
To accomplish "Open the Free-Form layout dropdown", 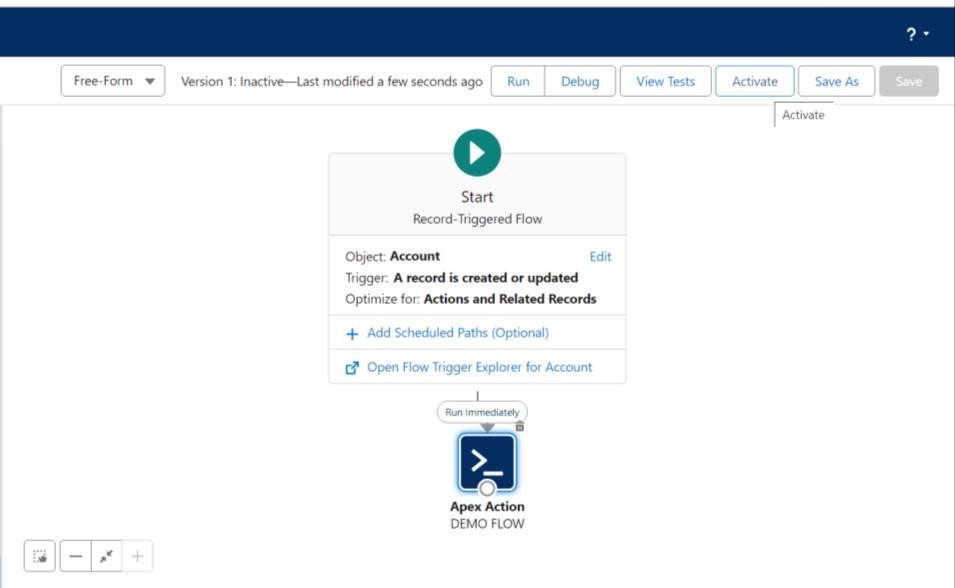I will pyautogui.click(x=113, y=81).
